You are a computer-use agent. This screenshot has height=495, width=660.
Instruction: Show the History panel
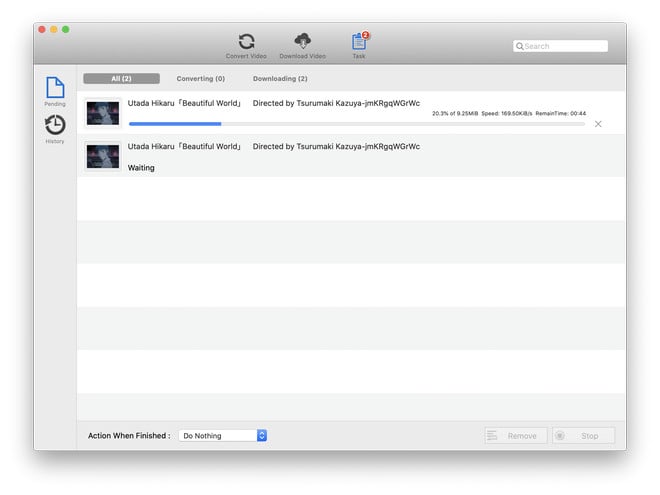tap(55, 129)
